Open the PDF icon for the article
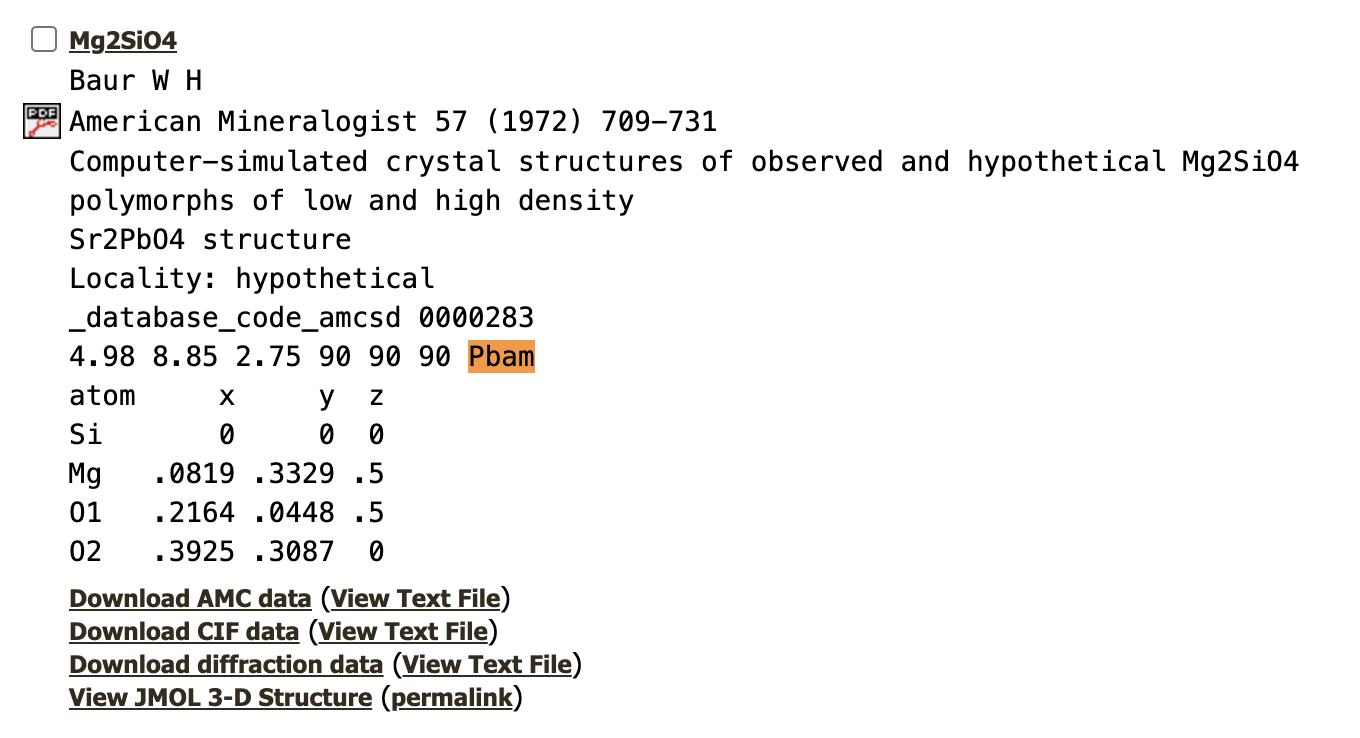Image resolution: width=1360 pixels, height=738 pixels. pyautogui.click(x=42, y=122)
